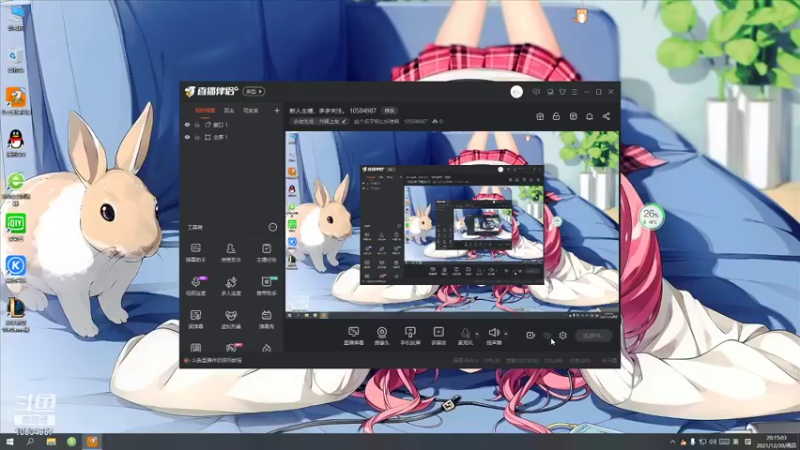
Task: Click the record video camera icon
Action: [530, 335]
